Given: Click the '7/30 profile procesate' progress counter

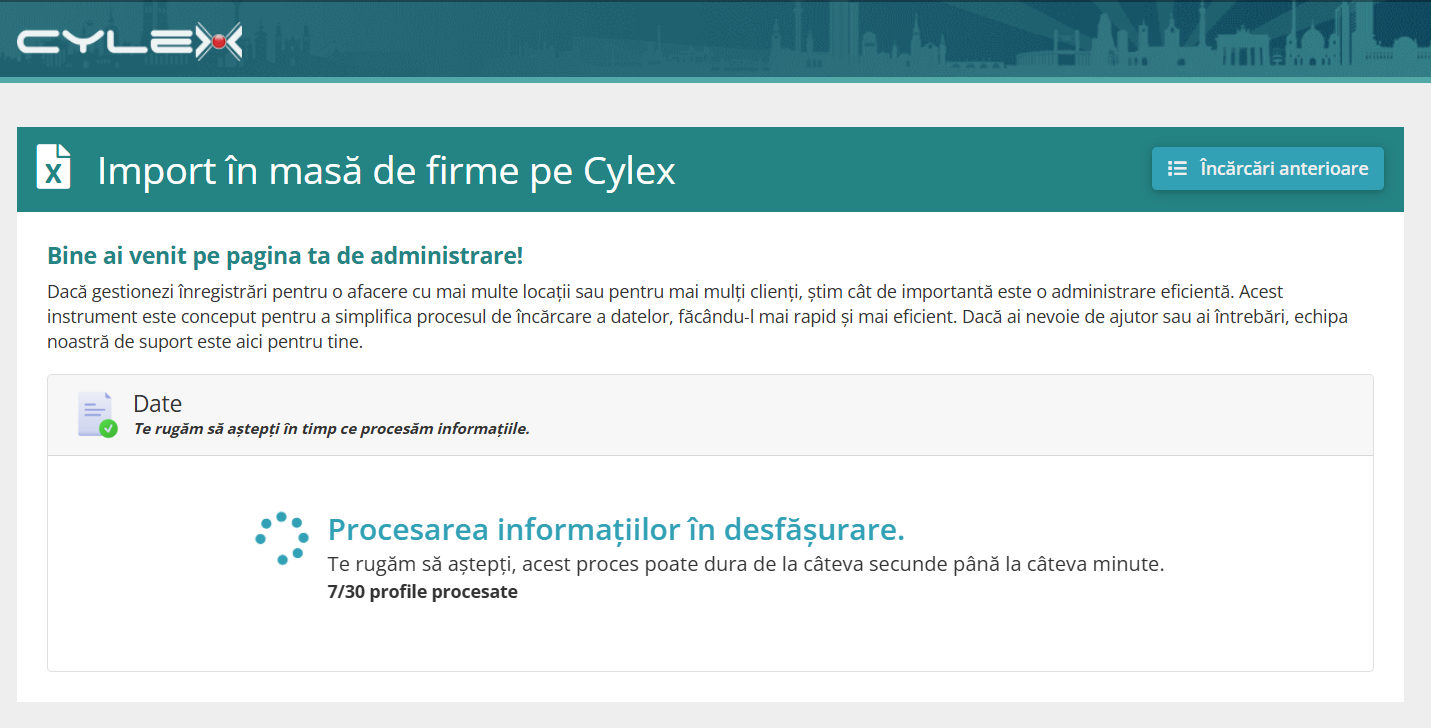Looking at the screenshot, I should pyautogui.click(x=423, y=591).
